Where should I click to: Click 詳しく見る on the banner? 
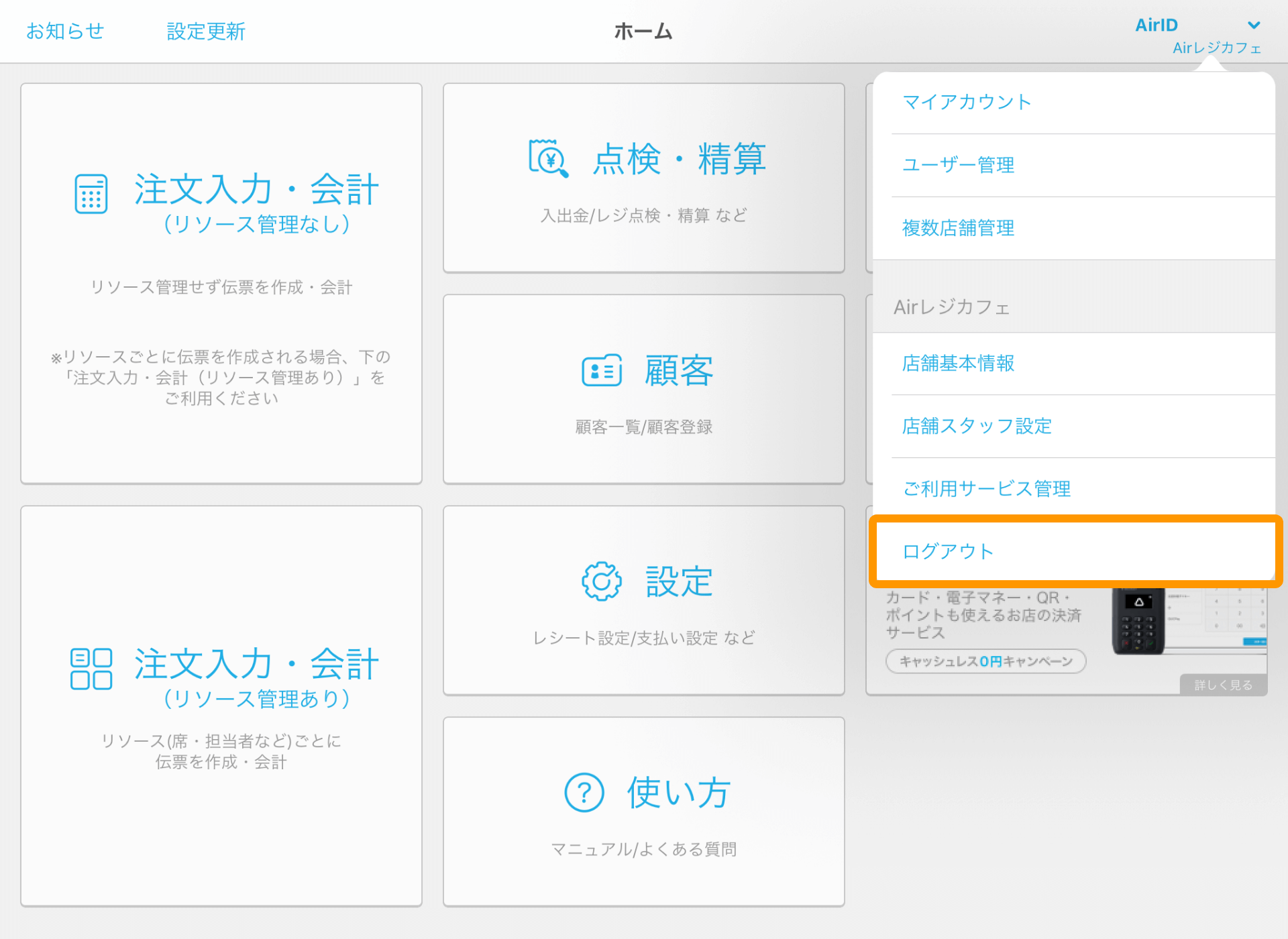pos(1223,685)
